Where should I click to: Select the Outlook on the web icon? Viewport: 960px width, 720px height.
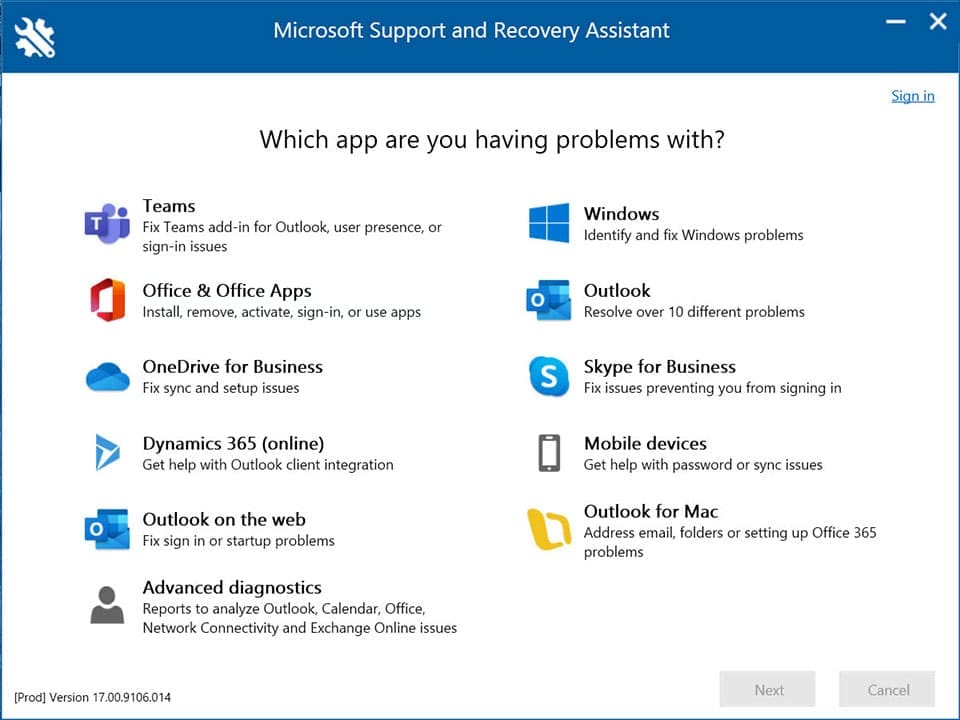[x=106, y=530]
